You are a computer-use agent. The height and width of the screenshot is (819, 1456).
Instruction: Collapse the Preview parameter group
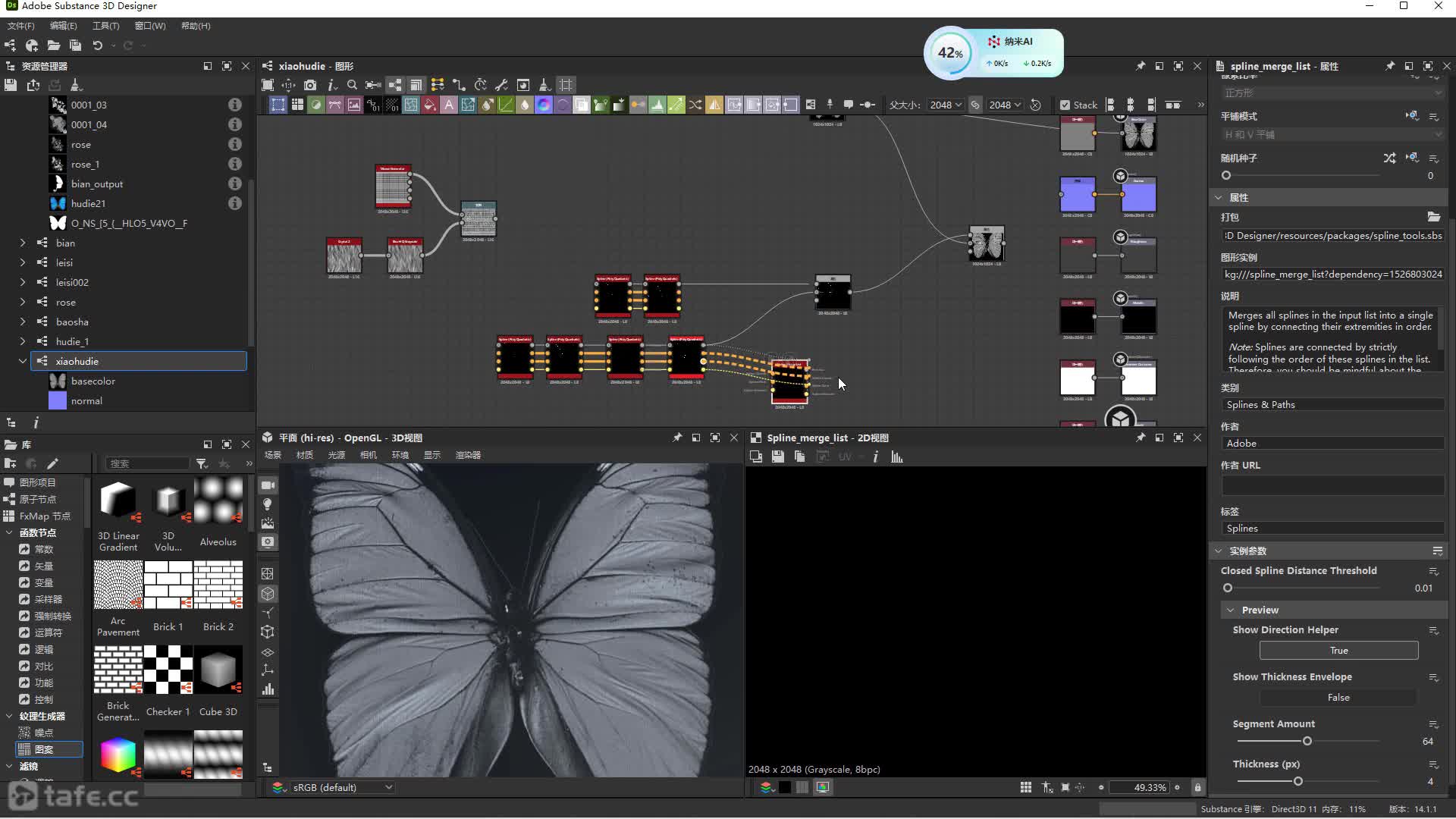tap(1231, 610)
